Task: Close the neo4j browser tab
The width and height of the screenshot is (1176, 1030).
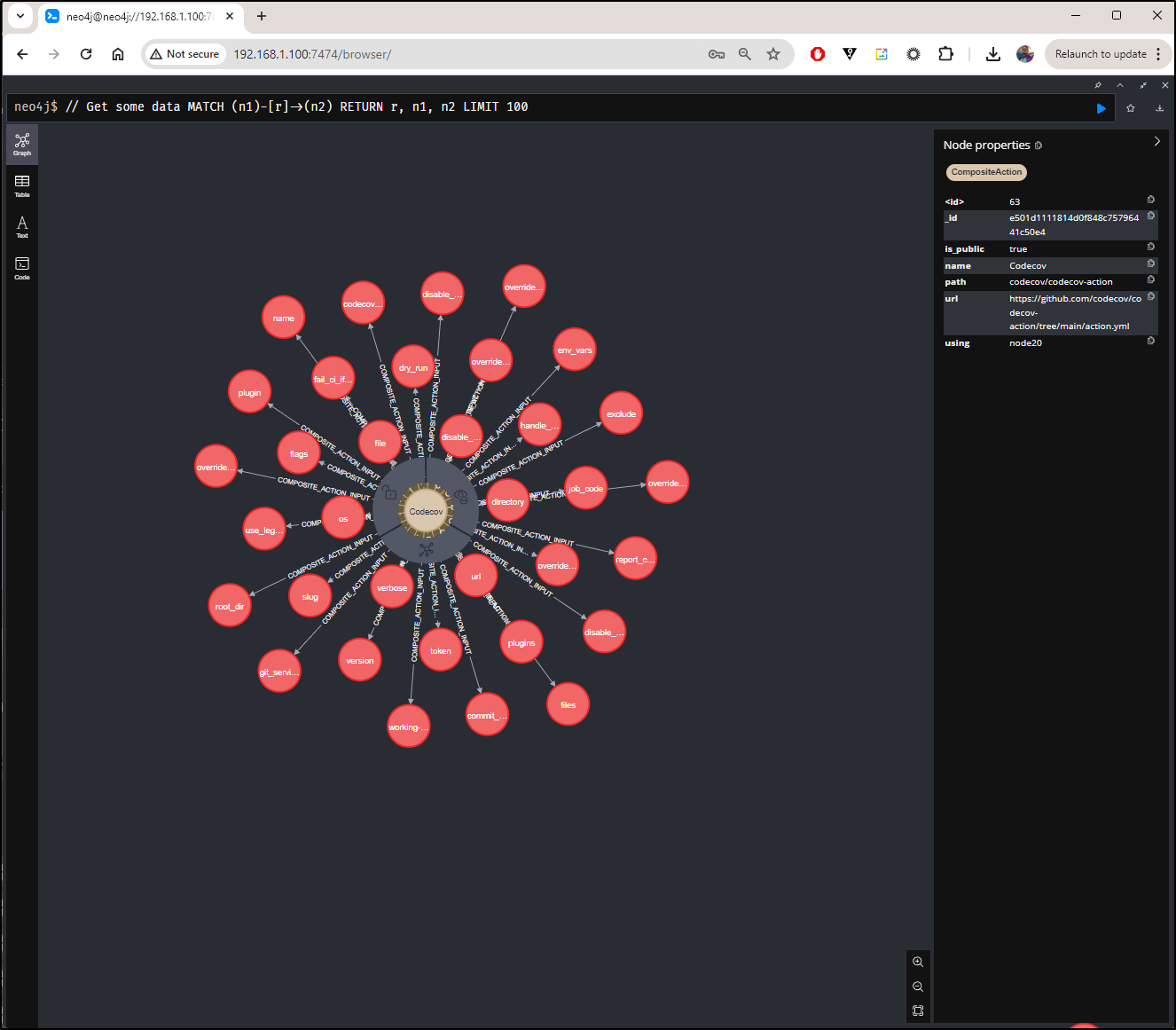Action: pos(230,16)
